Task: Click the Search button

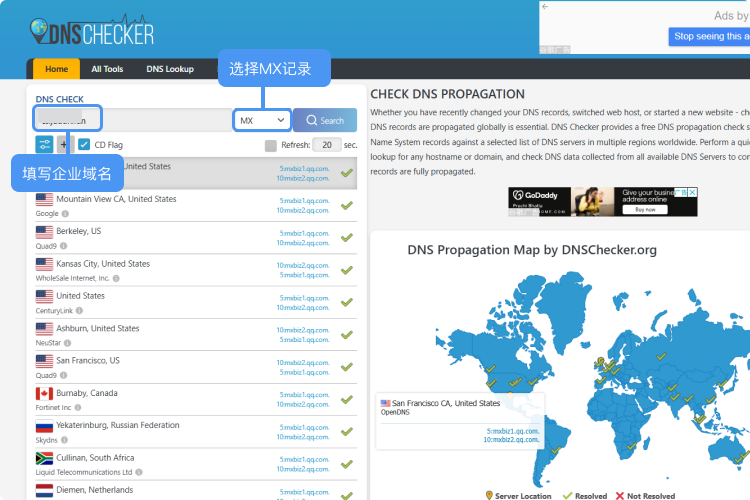Action: (x=325, y=120)
